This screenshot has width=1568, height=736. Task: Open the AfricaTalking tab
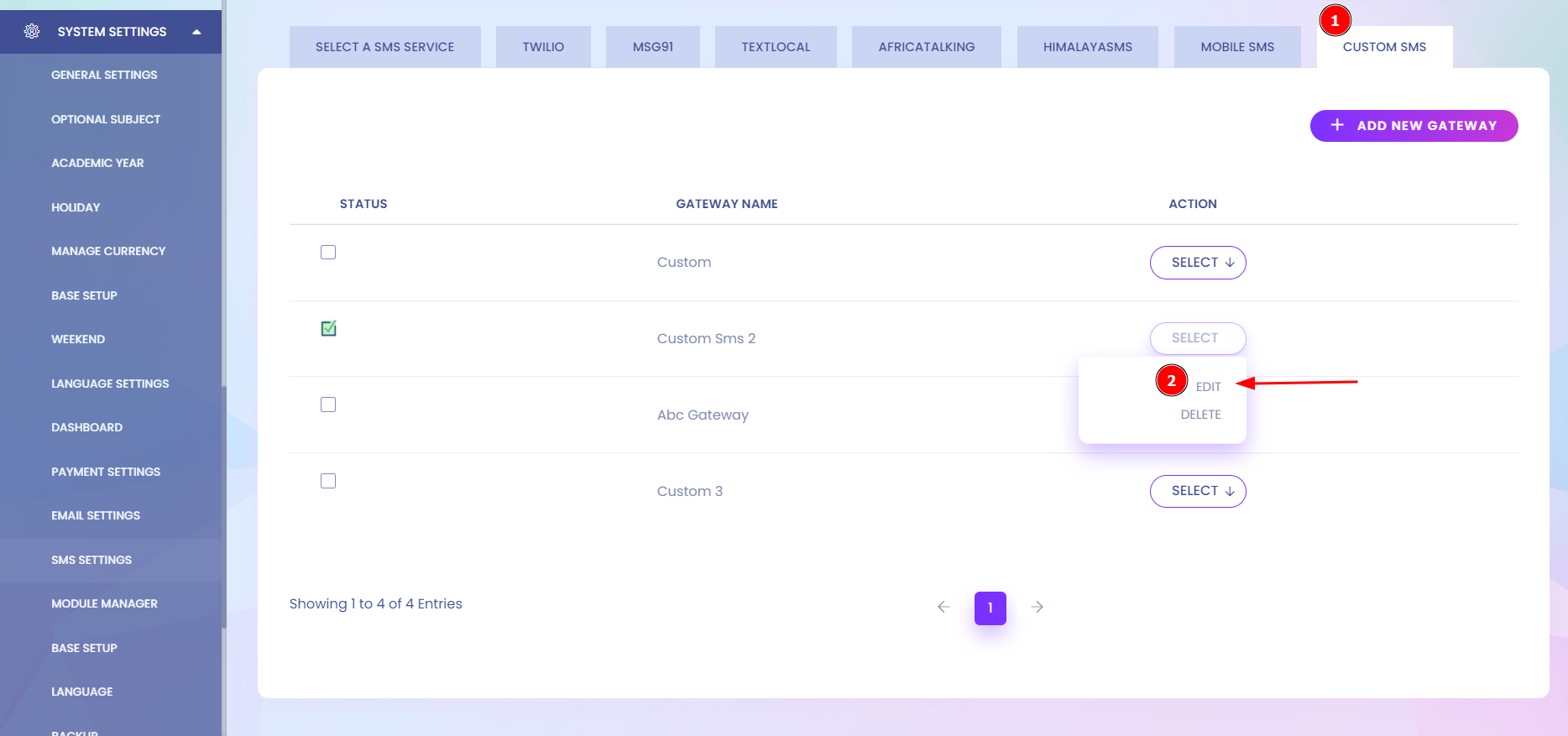[926, 47]
